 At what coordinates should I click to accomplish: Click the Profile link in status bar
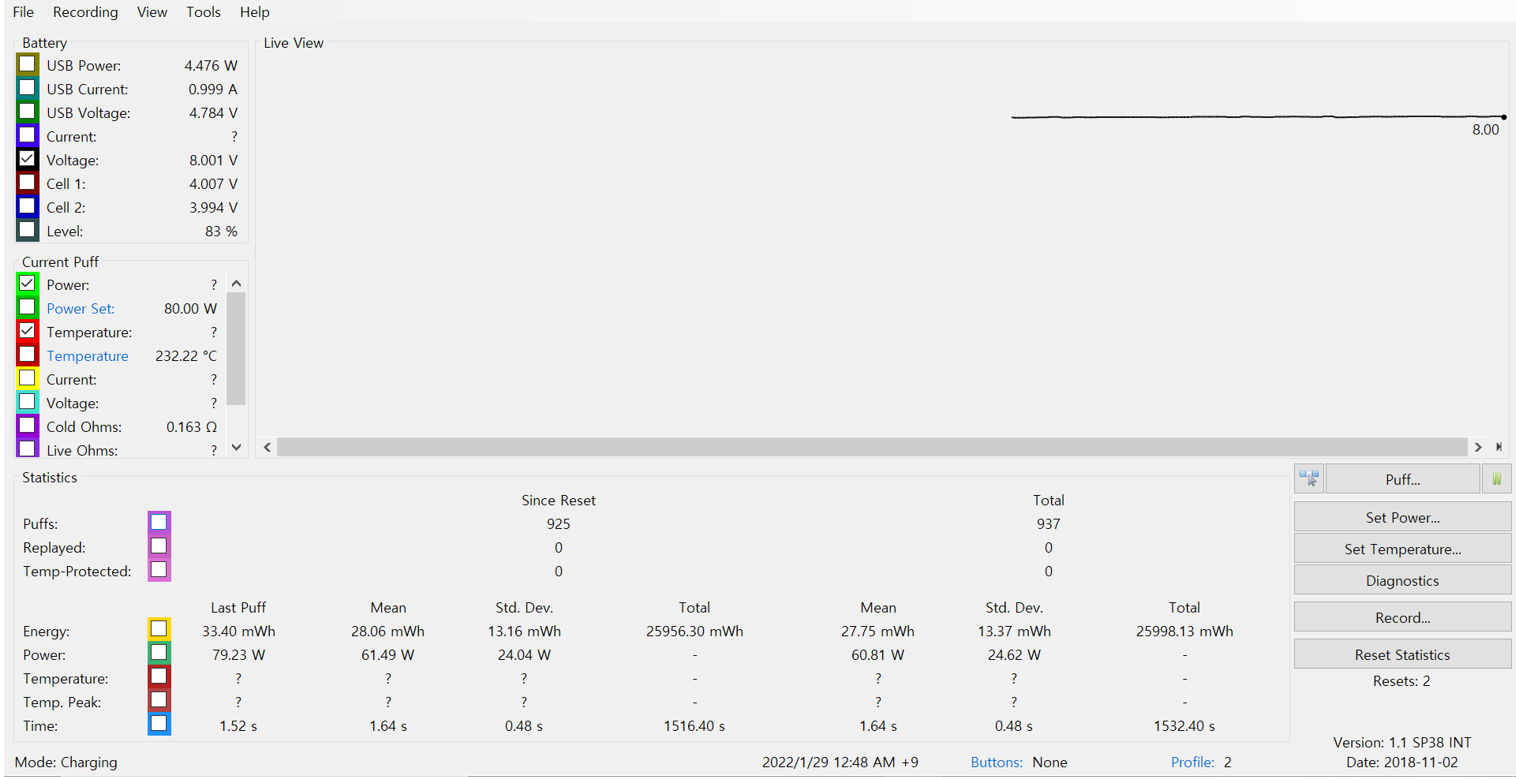click(x=1192, y=762)
